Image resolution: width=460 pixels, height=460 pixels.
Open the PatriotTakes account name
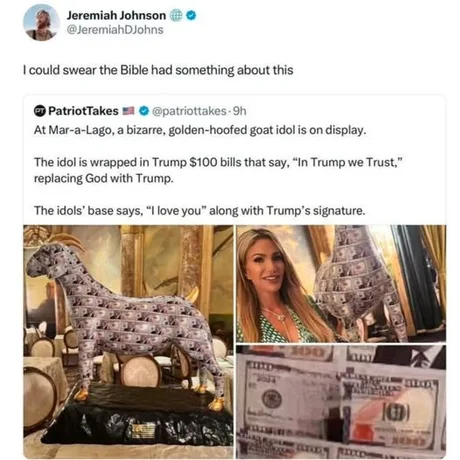(x=83, y=111)
